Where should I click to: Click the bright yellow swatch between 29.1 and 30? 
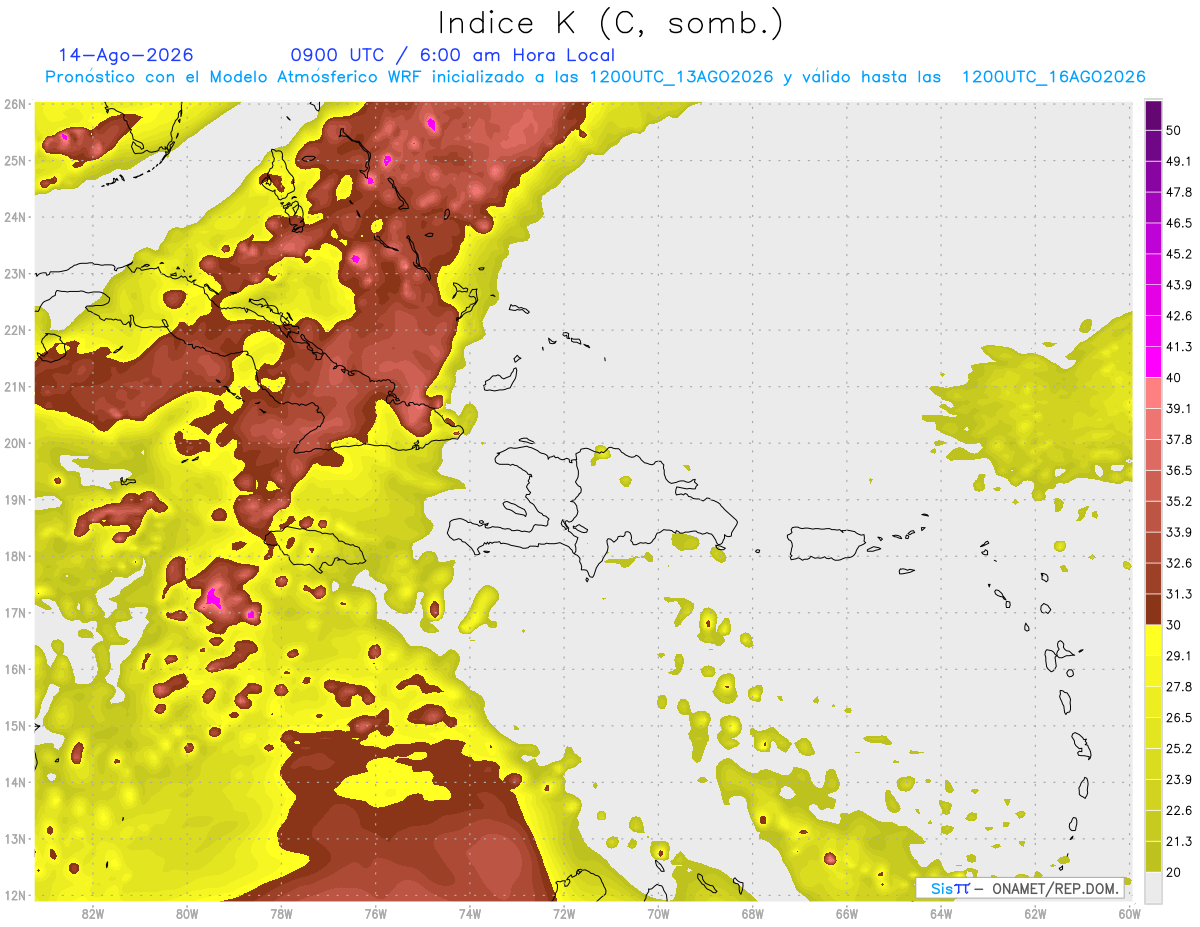coord(1153,640)
